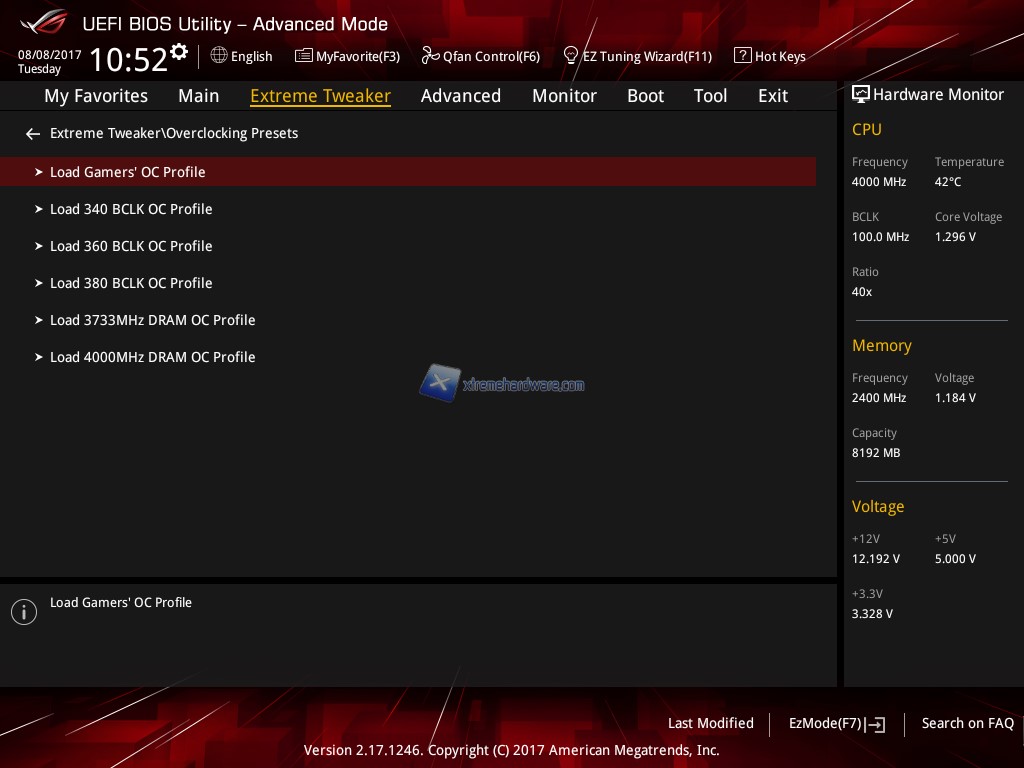Viewport: 1024px width, 768px height.
Task: Click the settings gear next to the clock
Action: click(179, 52)
